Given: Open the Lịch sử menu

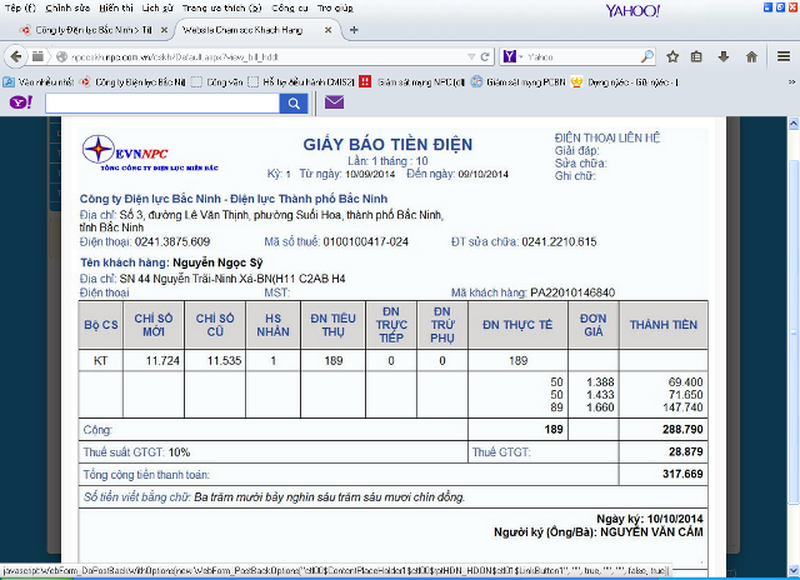Looking at the screenshot, I should pos(160,8).
